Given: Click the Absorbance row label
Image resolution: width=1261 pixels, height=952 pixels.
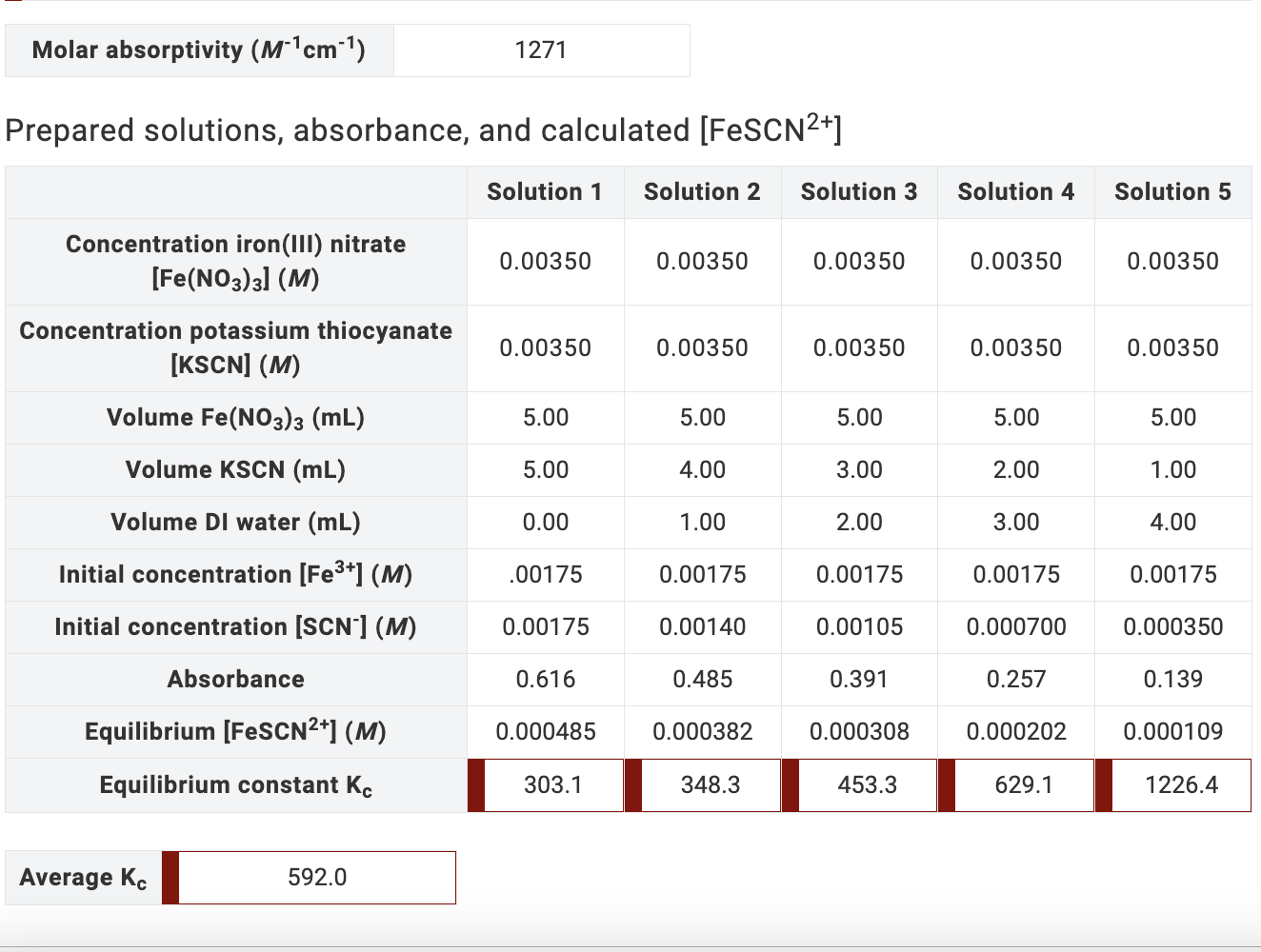Looking at the screenshot, I should click(235, 679).
